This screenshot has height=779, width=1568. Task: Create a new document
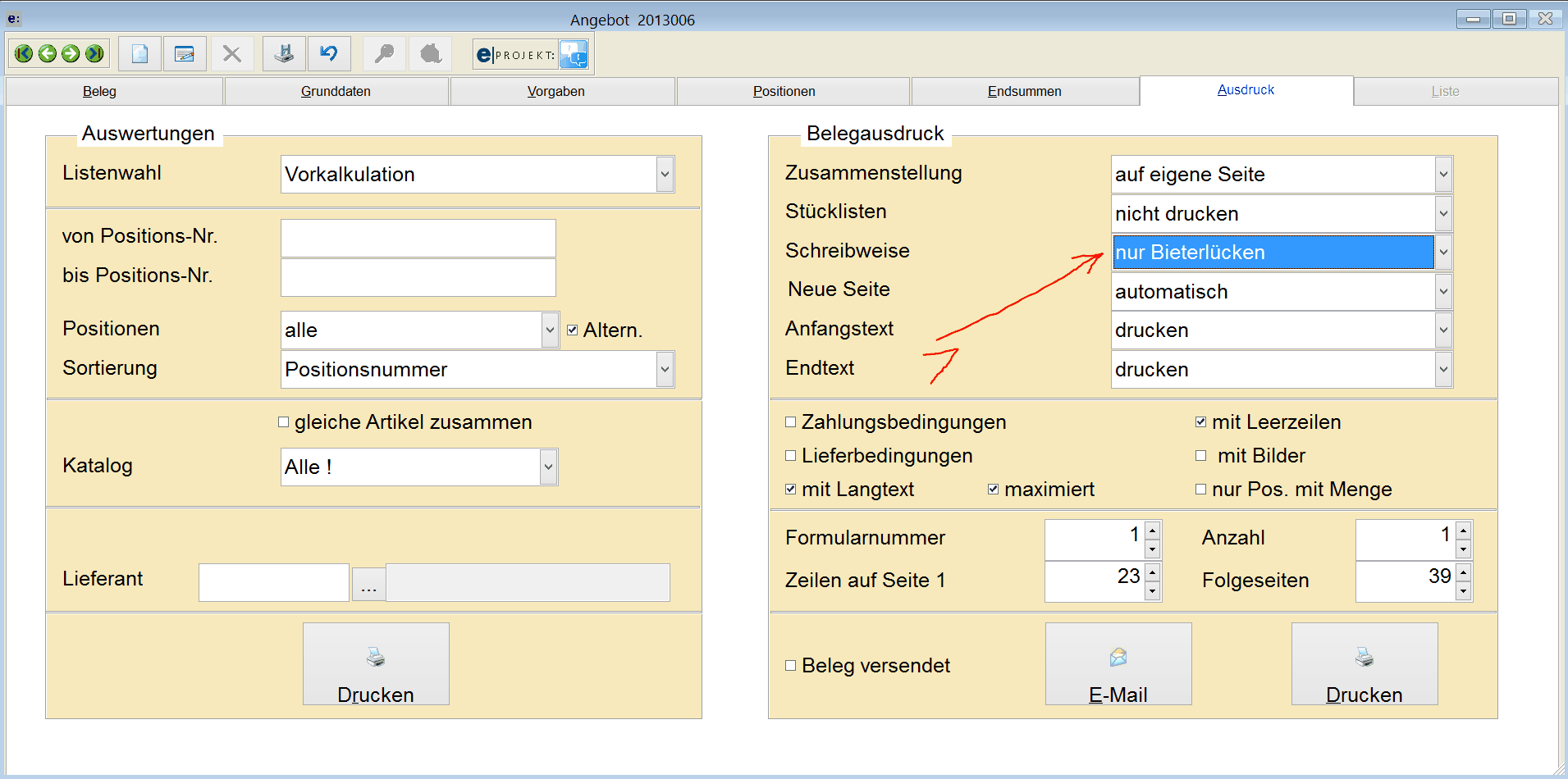(139, 54)
